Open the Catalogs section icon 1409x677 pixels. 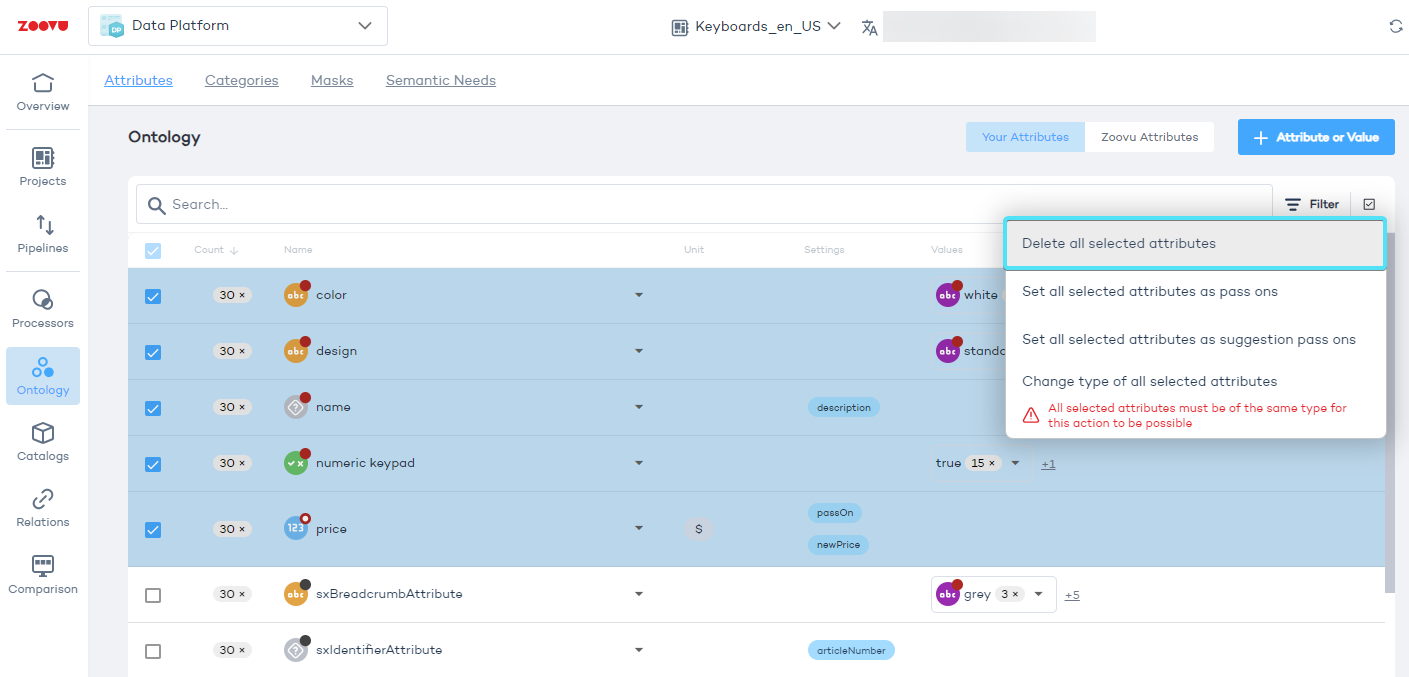(43, 433)
